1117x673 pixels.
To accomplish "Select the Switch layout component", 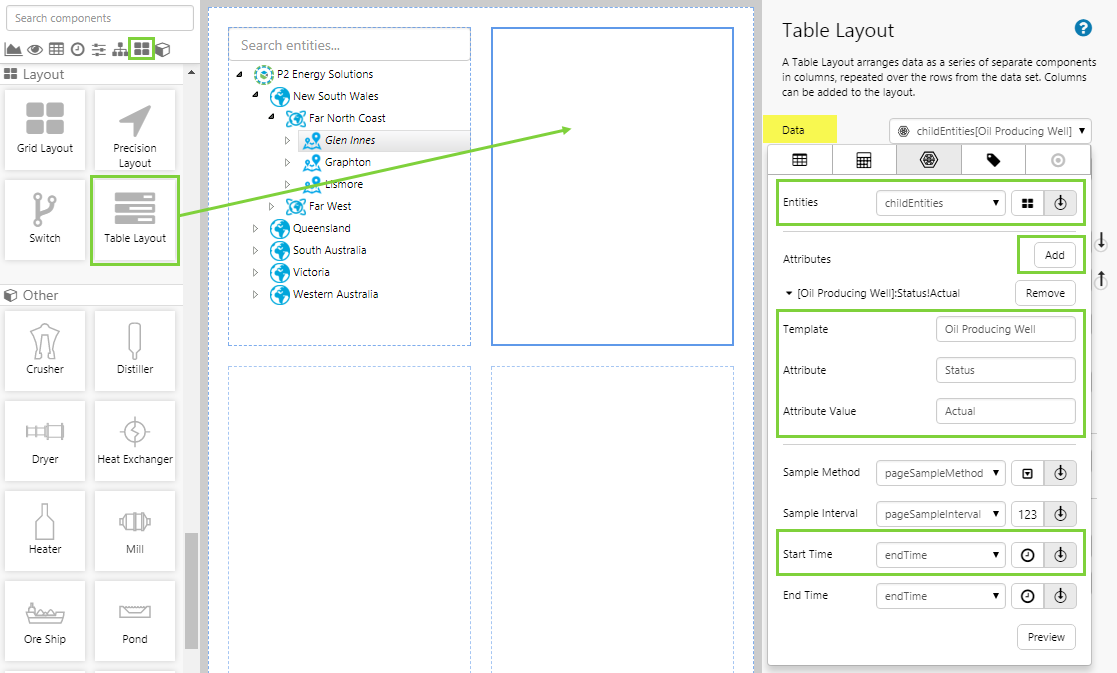I will tap(45, 219).
